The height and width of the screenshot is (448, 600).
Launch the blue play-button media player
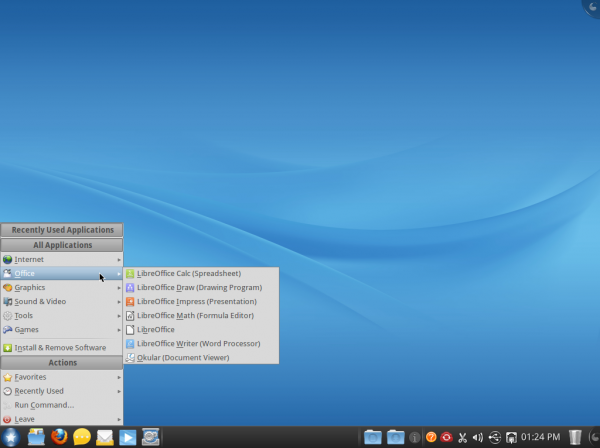(127, 437)
